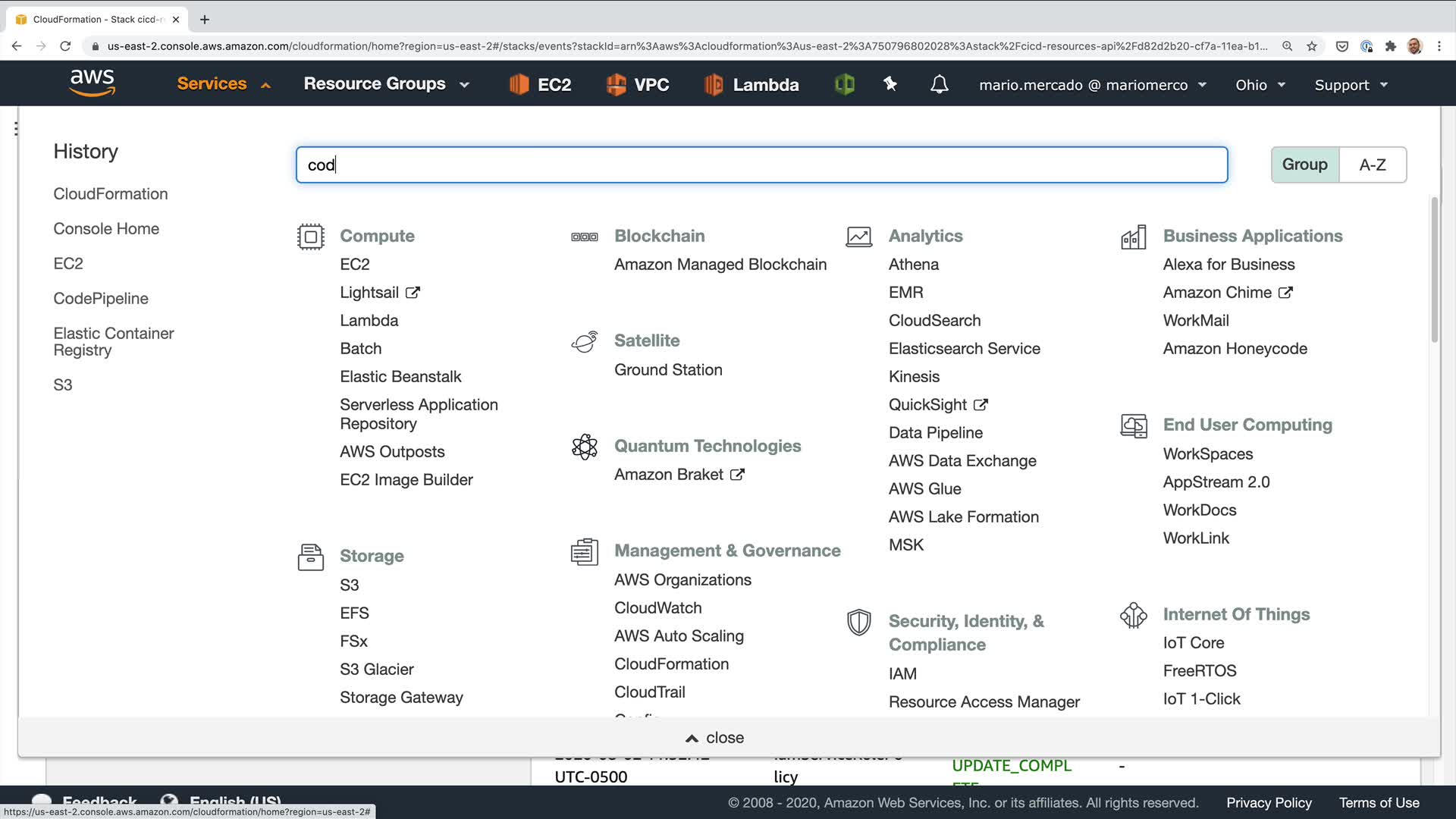Viewport: 1456px width, 819px height.
Task: Switch the services view to Group
Action: [x=1304, y=165]
